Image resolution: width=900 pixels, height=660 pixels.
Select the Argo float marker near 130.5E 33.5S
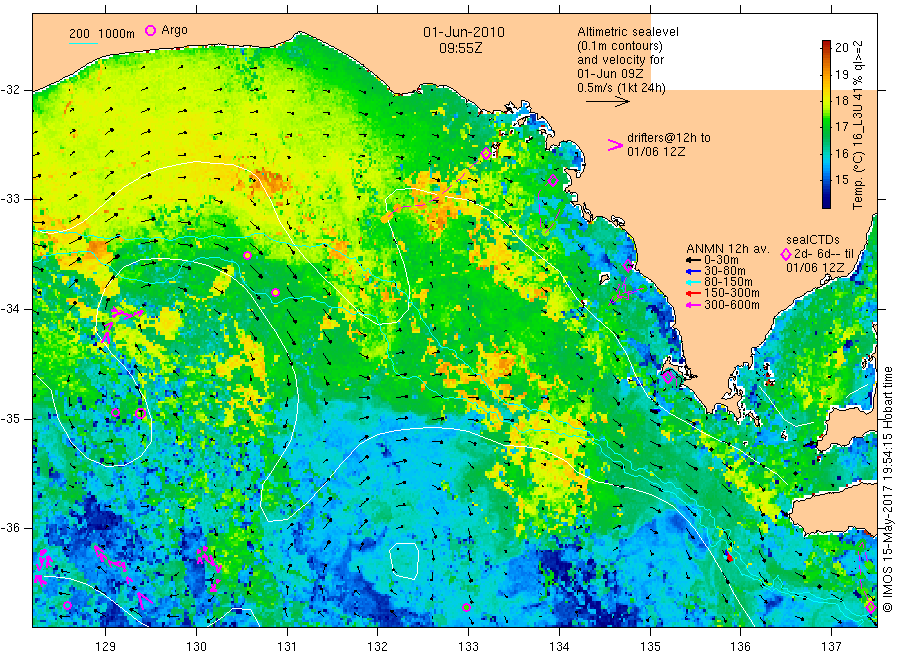[247, 255]
